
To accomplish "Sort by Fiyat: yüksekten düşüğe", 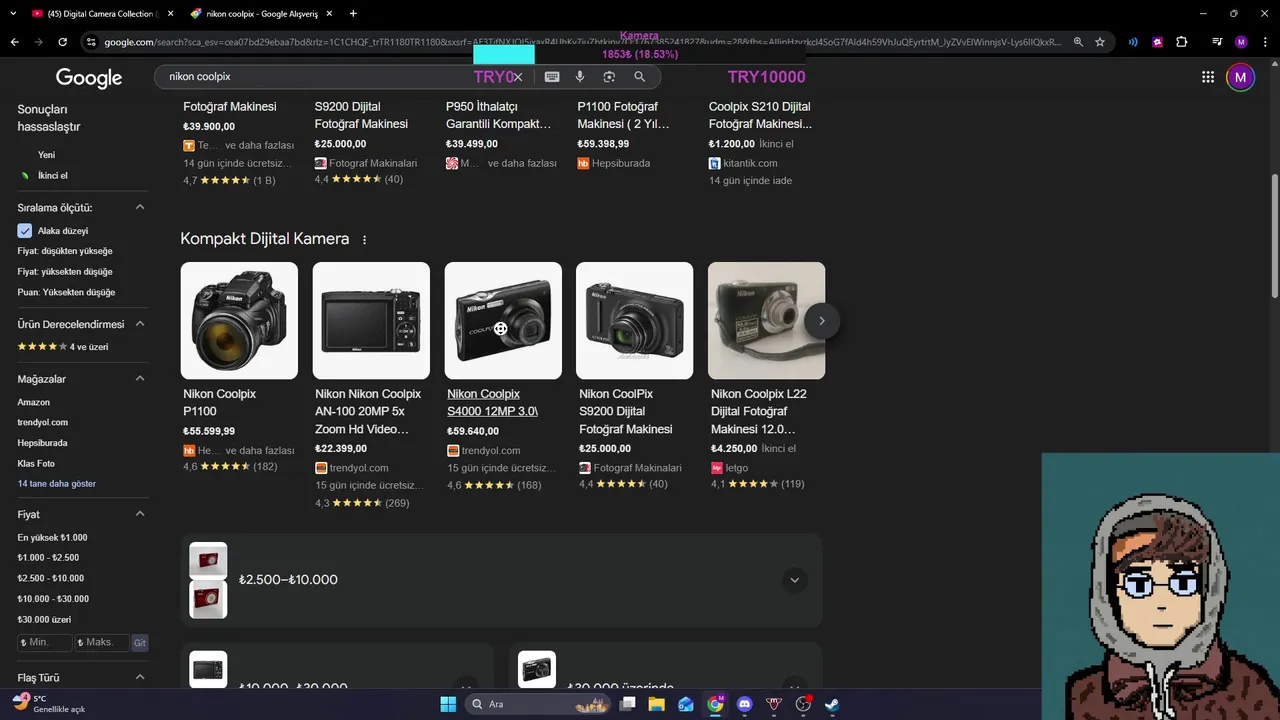I will 65,272.
